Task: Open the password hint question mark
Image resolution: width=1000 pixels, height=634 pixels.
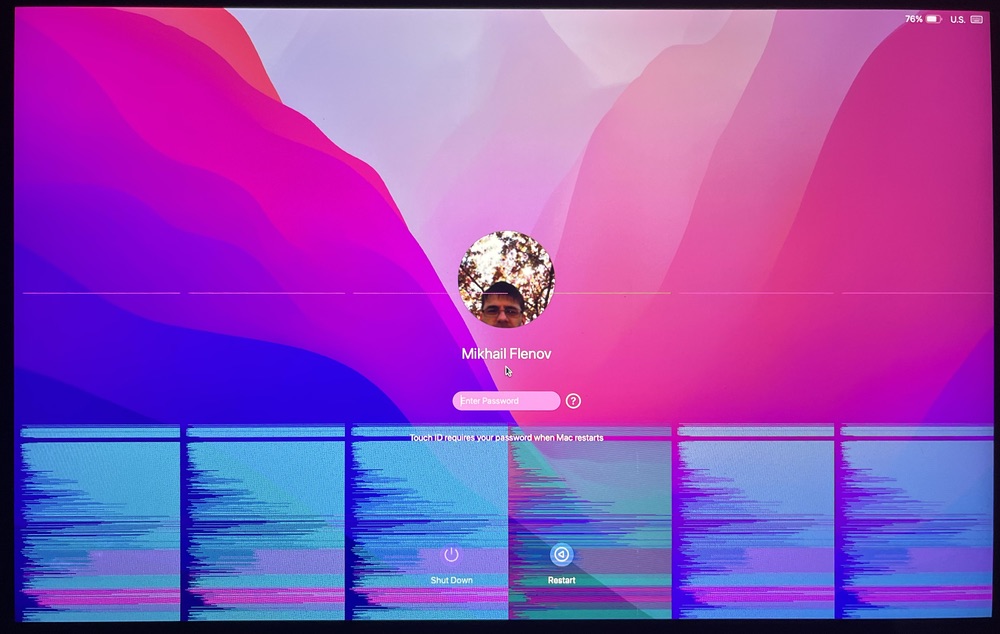Action: pos(573,401)
